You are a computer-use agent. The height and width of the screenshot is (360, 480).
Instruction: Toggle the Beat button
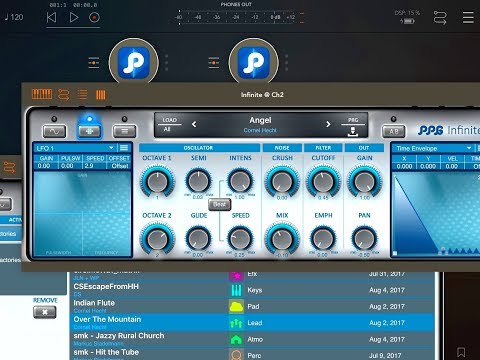coord(219,204)
